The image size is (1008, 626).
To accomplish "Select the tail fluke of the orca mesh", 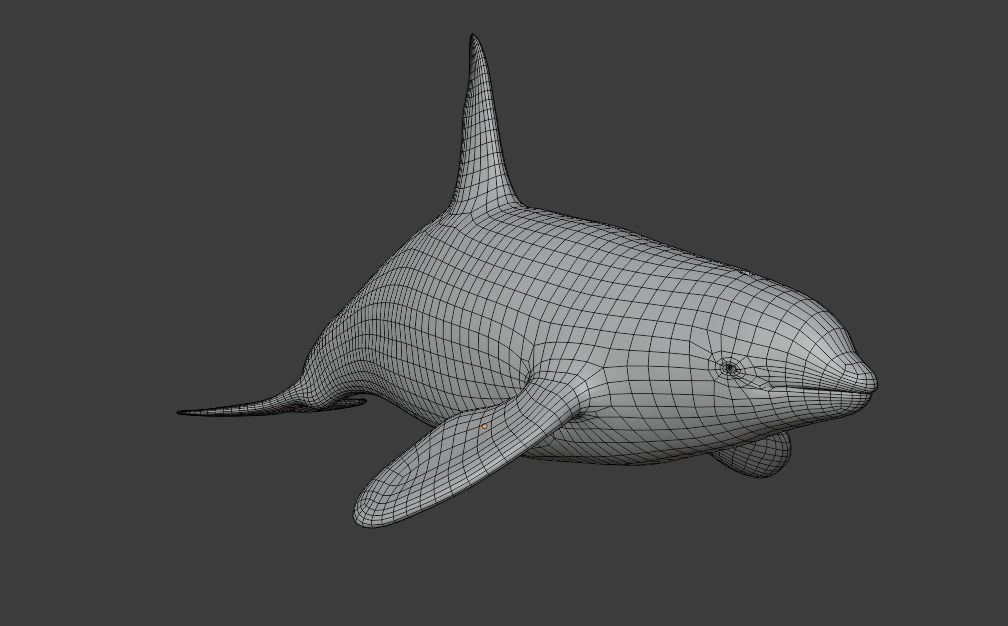I will point(270,405).
